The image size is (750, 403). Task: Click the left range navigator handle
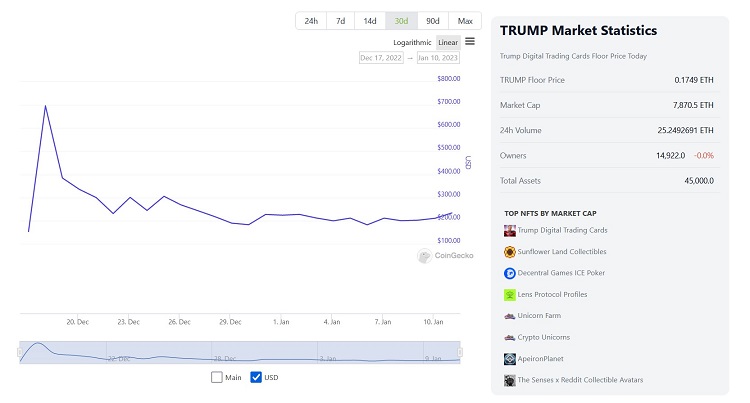point(20,352)
